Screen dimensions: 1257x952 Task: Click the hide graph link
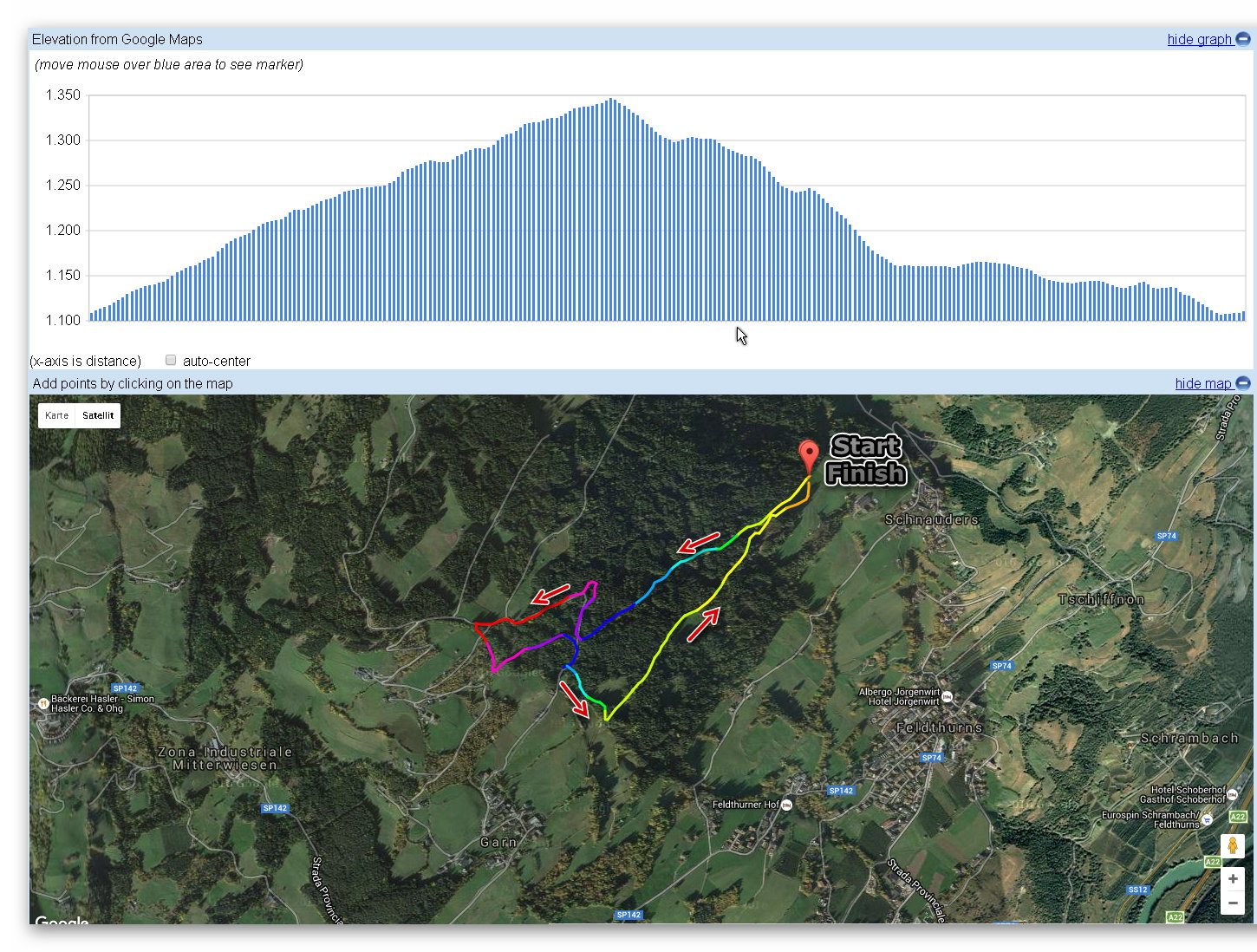[1199, 39]
